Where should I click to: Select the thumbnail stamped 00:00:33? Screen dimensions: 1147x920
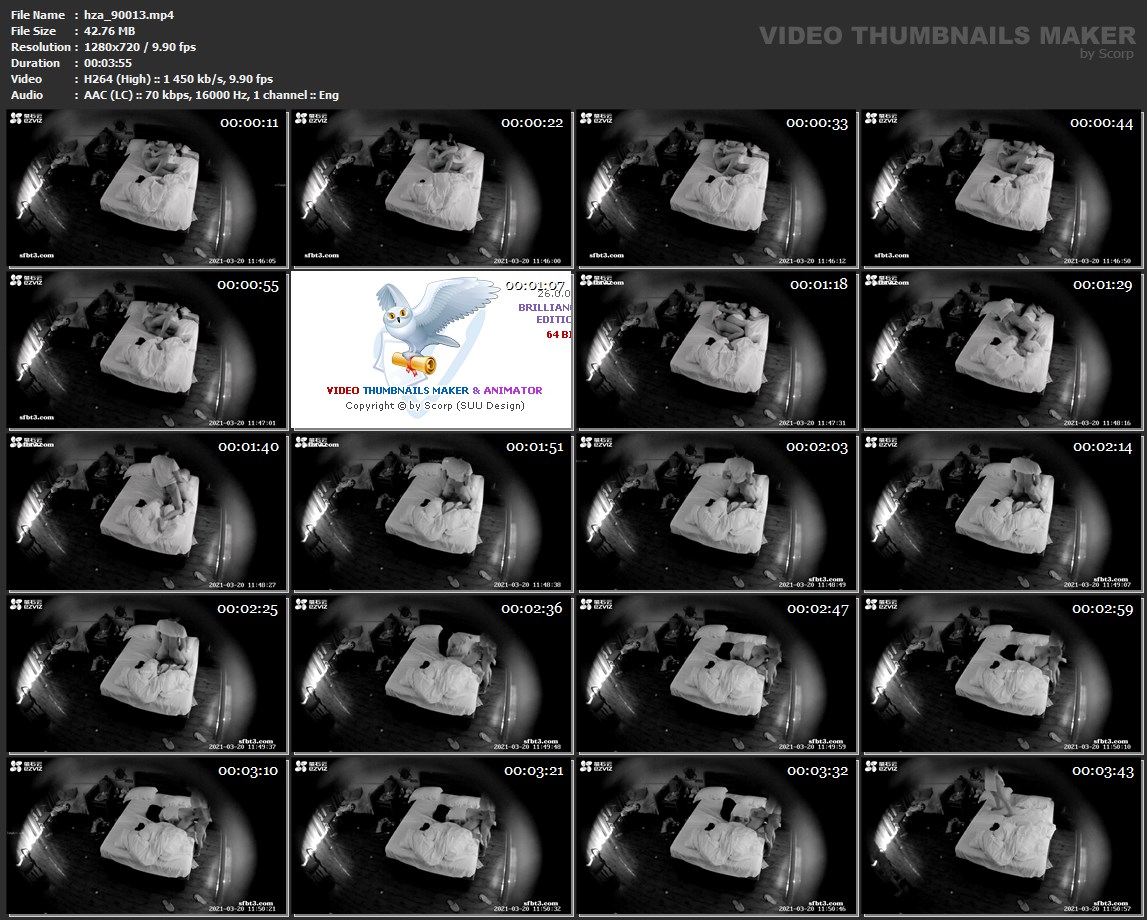(x=717, y=188)
